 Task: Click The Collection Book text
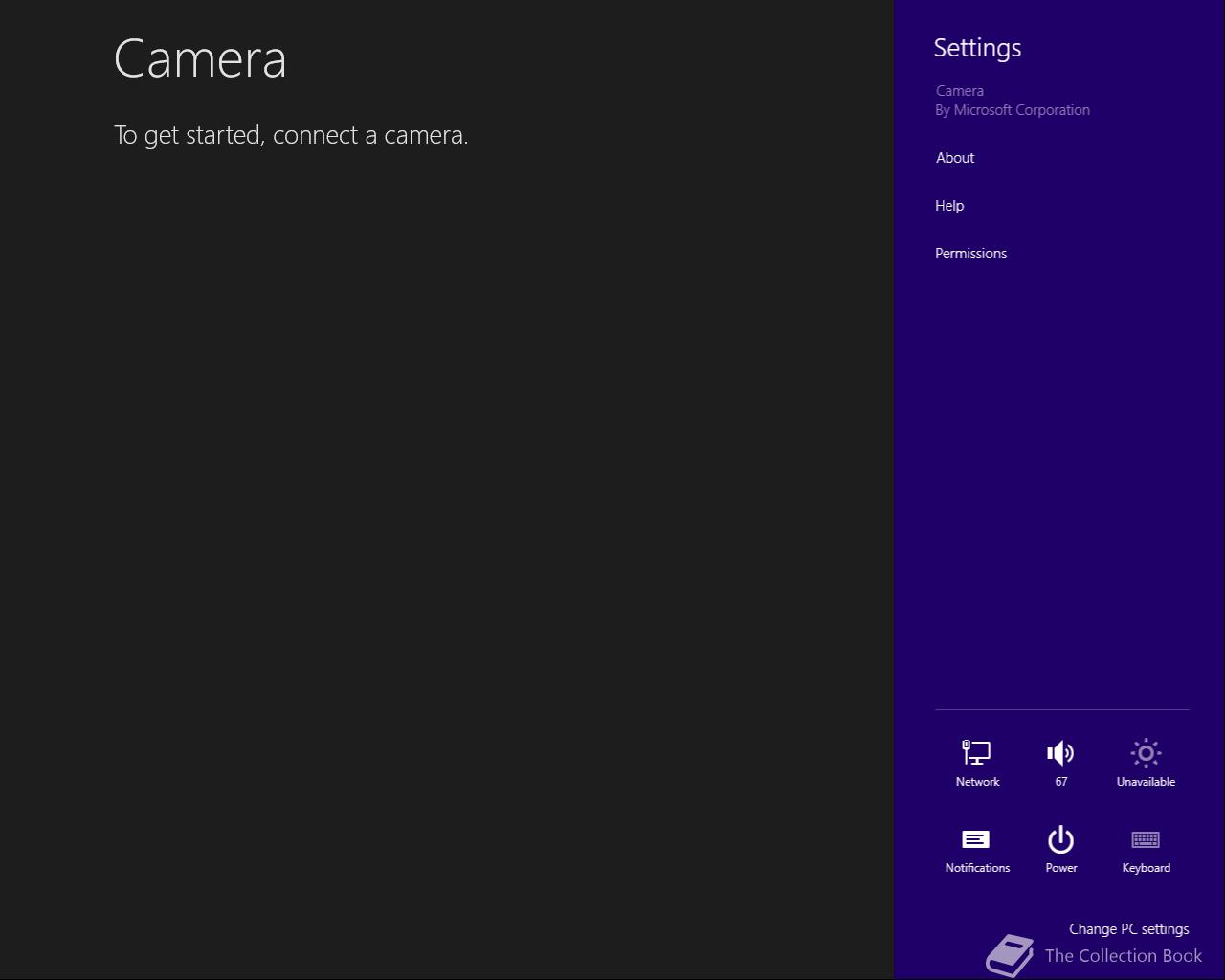coord(1124,956)
